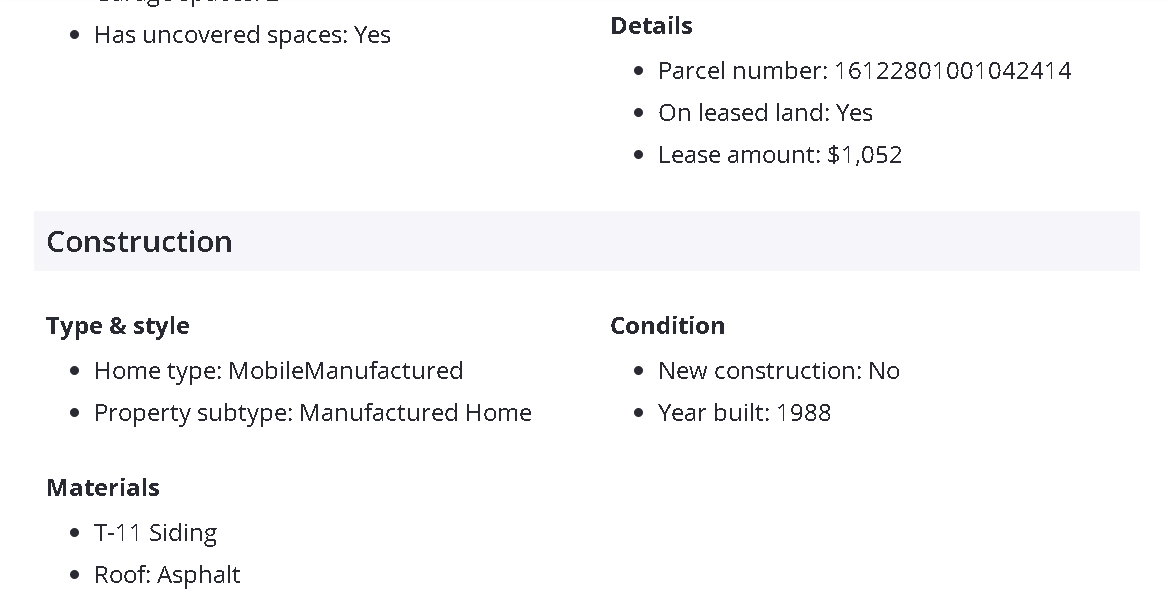Image resolution: width=1171 pixels, height=604 pixels.
Task: Click the 'On leased land: Yes' item
Action: [765, 113]
